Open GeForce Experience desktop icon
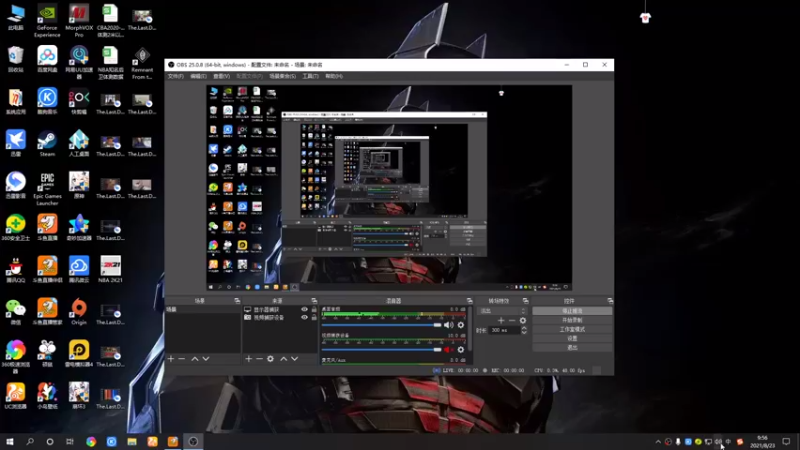Screen dimensions: 800x450 (x=47, y=21)
